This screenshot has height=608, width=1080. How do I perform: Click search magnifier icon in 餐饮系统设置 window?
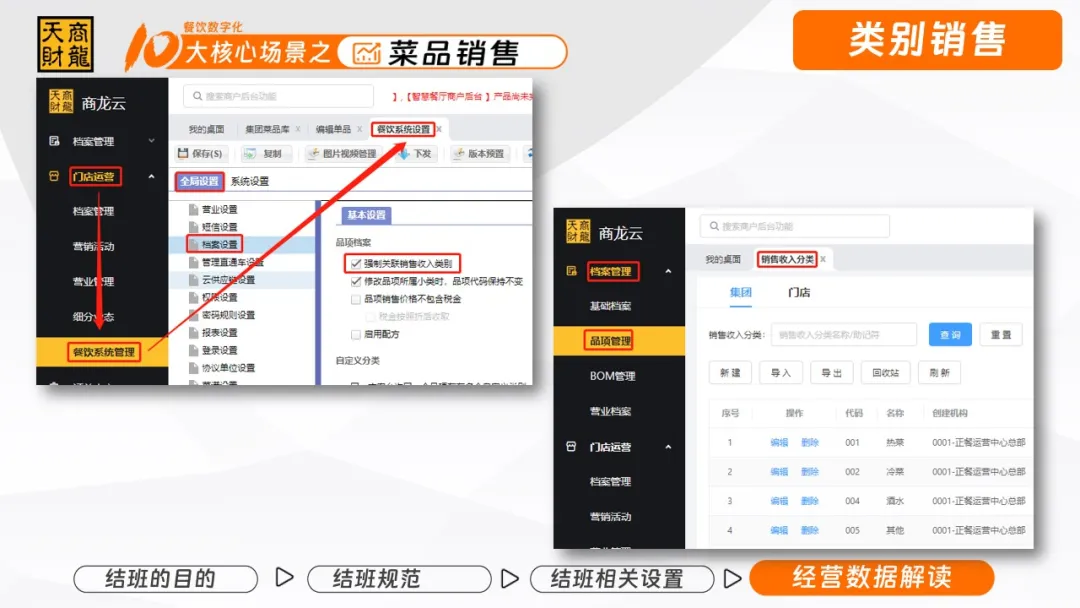[x=198, y=96]
